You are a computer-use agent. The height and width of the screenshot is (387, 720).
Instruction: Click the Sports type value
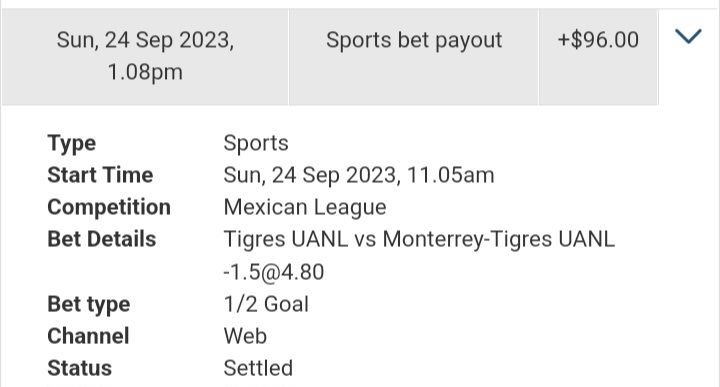point(256,143)
